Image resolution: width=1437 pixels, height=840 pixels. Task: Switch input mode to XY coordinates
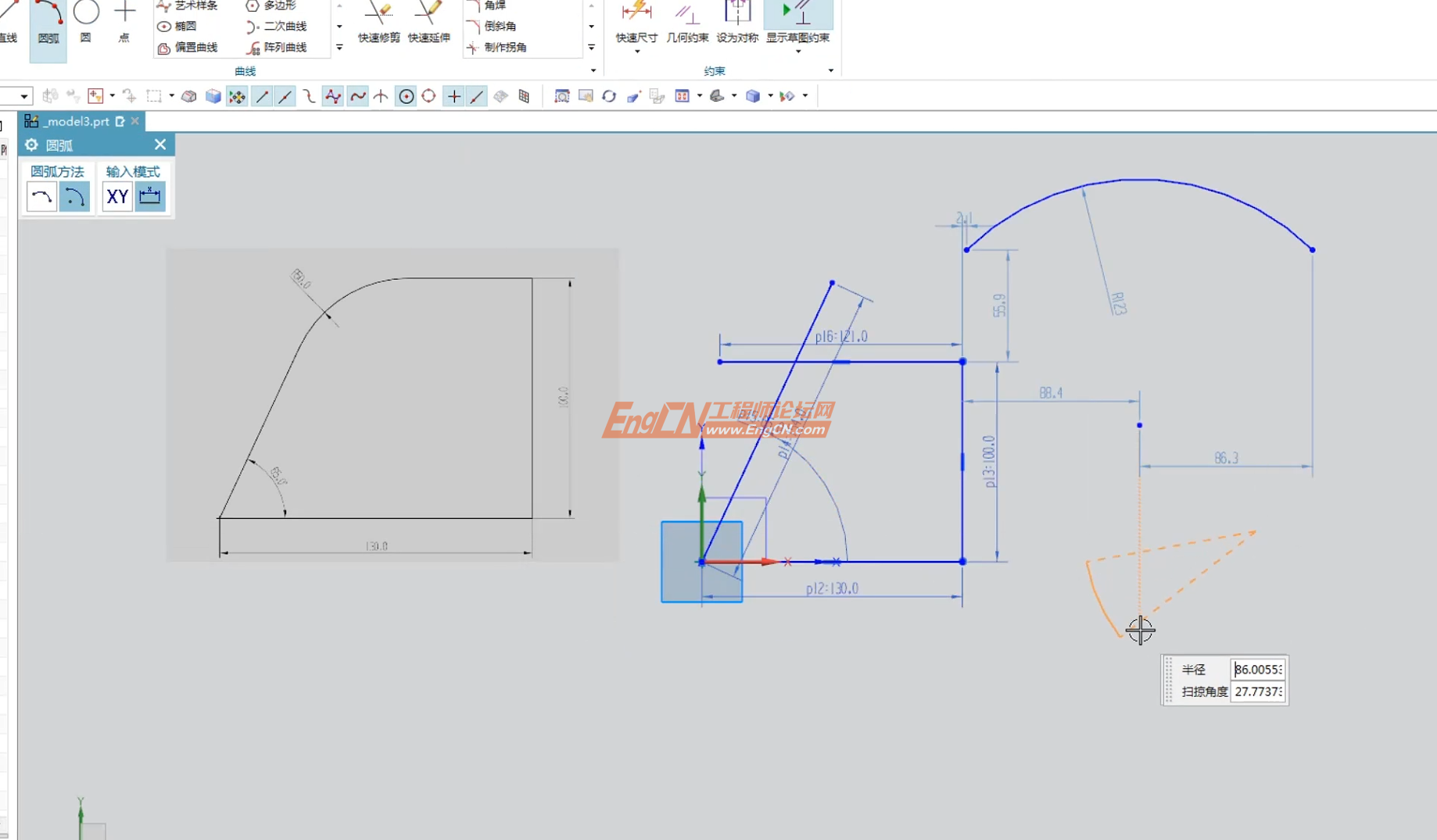pyautogui.click(x=117, y=197)
